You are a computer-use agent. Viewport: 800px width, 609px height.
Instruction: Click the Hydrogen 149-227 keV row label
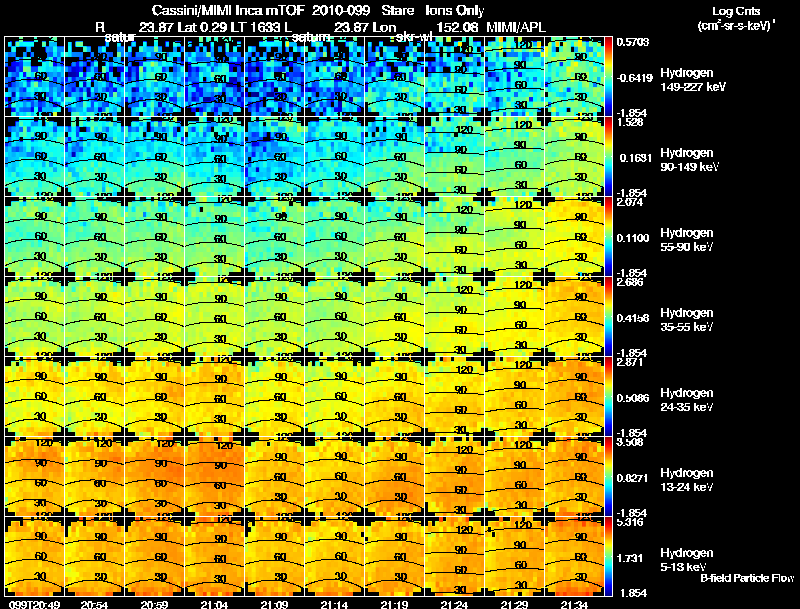click(x=693, y=80)
